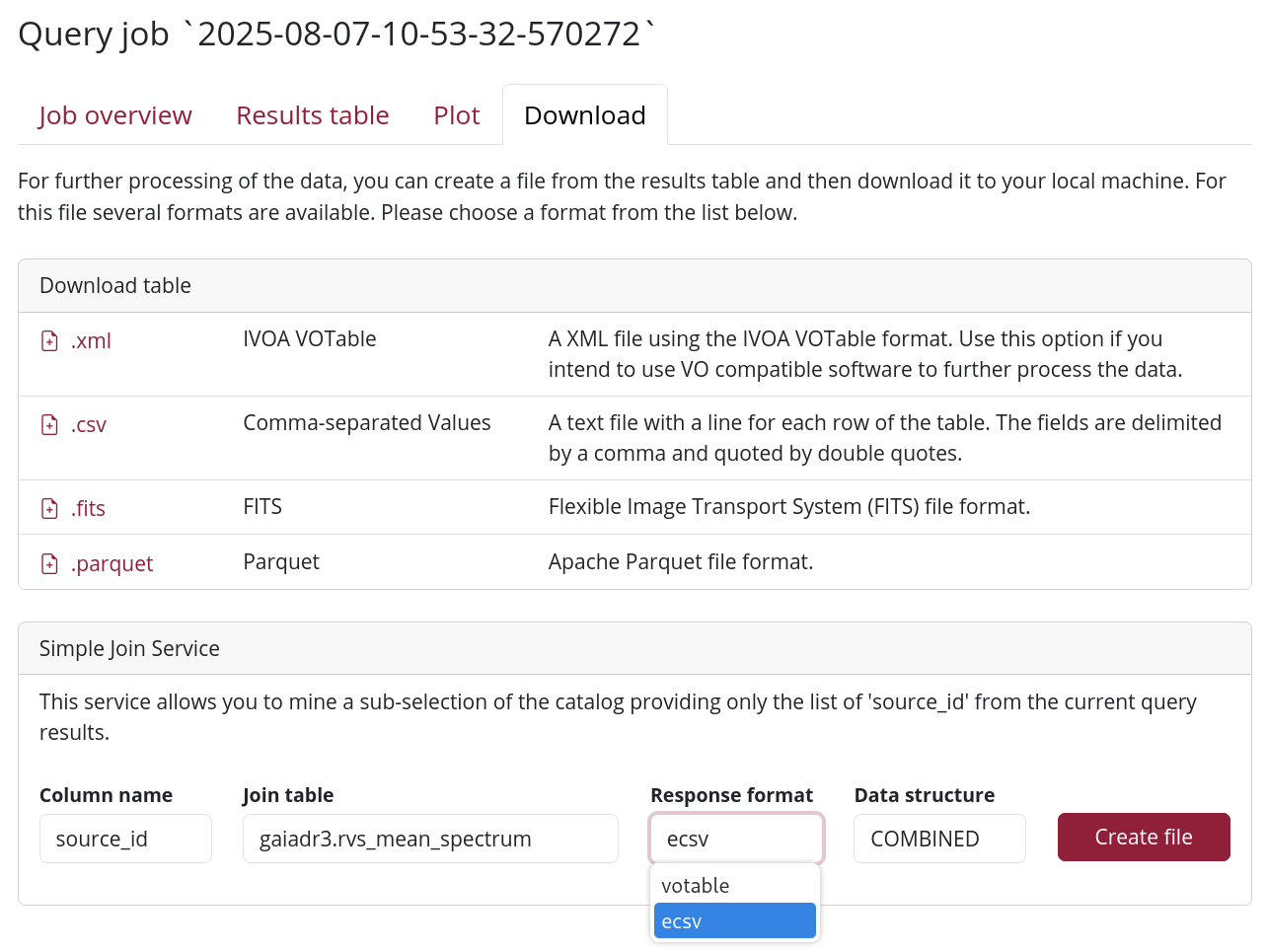Go to the Plot tab
Image resolution: width=1266 pixels, height=952 pixels.
point(457,115)
